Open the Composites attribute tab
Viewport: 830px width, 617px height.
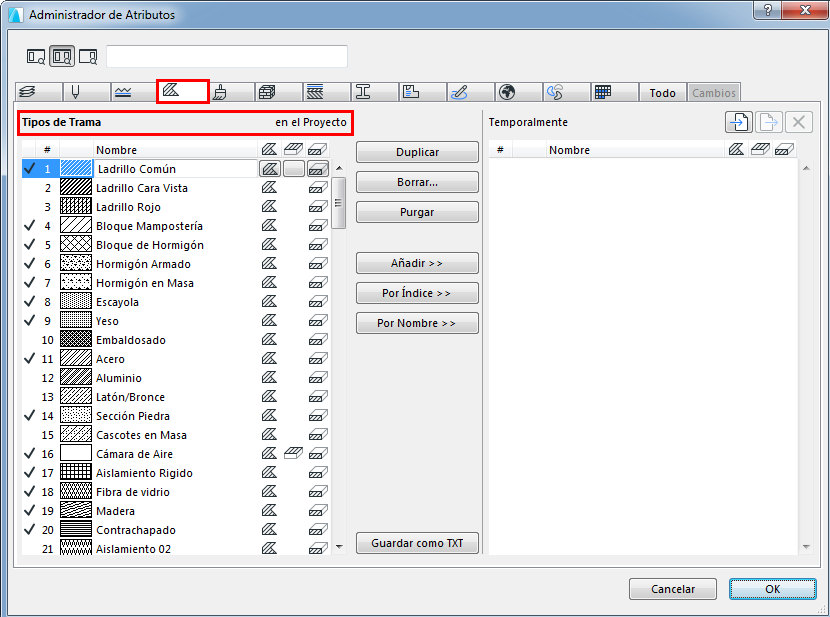coord(327,92)
